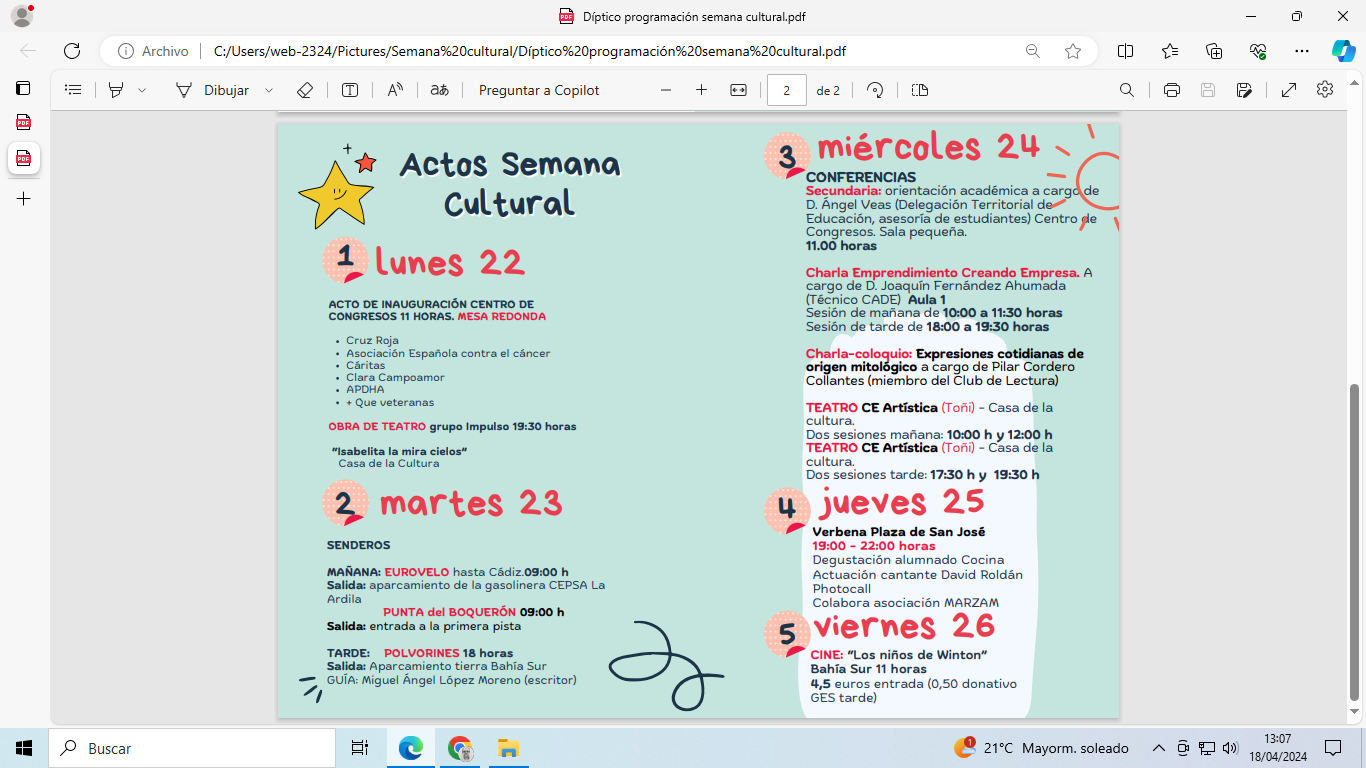Open PDF viewer settings gear
The height and width of the screenshot is (768, 1366).
click(x=1325, y=89)
